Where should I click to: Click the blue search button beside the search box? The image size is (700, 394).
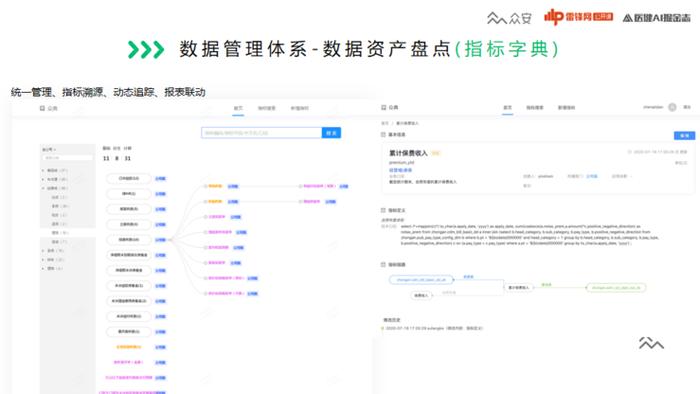point(331,133)
